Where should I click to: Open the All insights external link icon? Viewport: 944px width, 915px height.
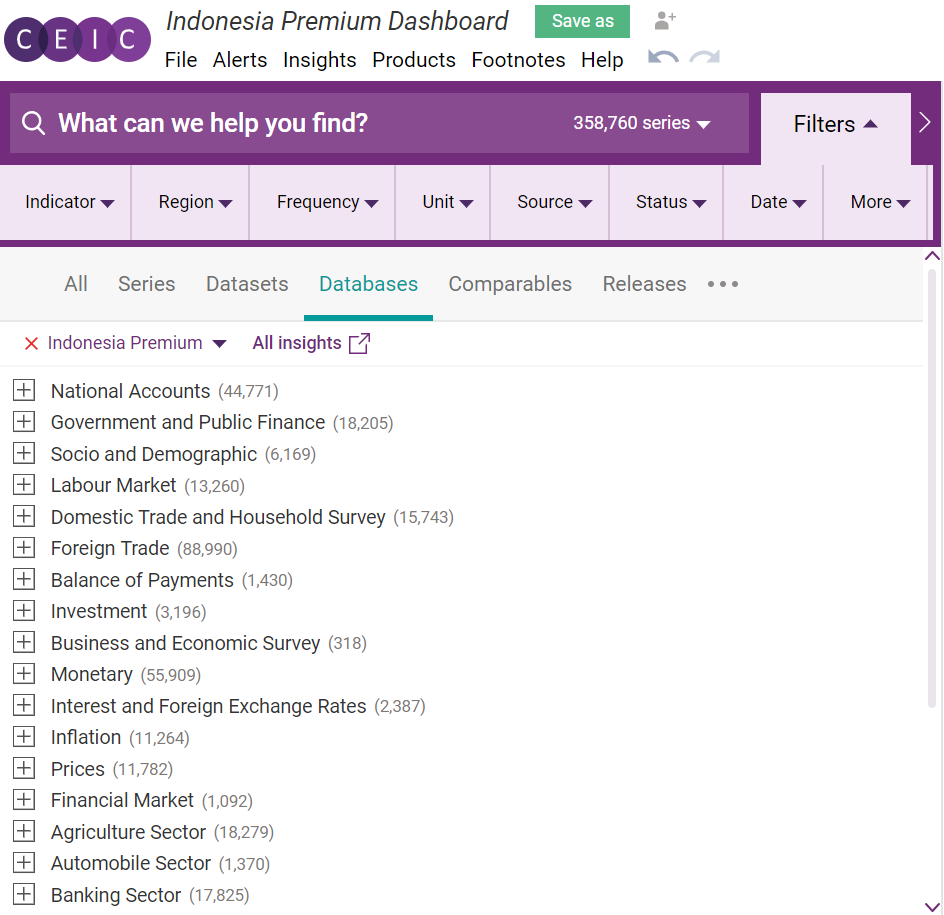tap(359, 343)
